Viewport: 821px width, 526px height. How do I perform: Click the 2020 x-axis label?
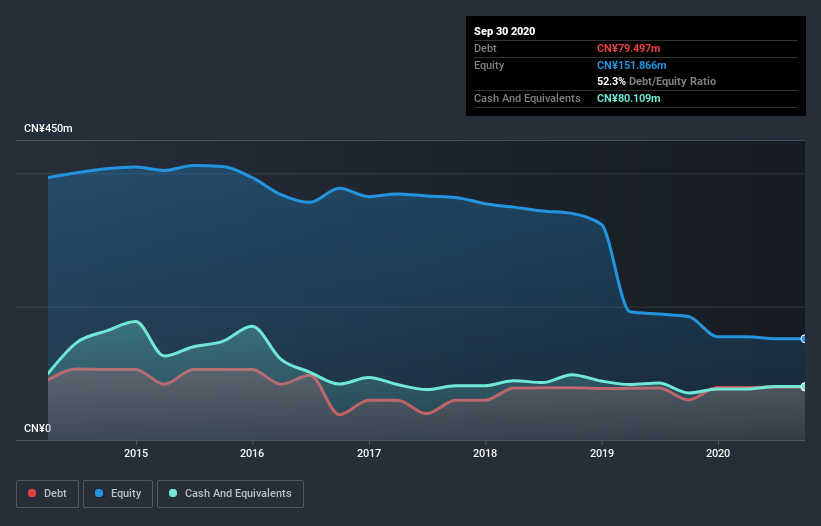[x=718, y=453]
